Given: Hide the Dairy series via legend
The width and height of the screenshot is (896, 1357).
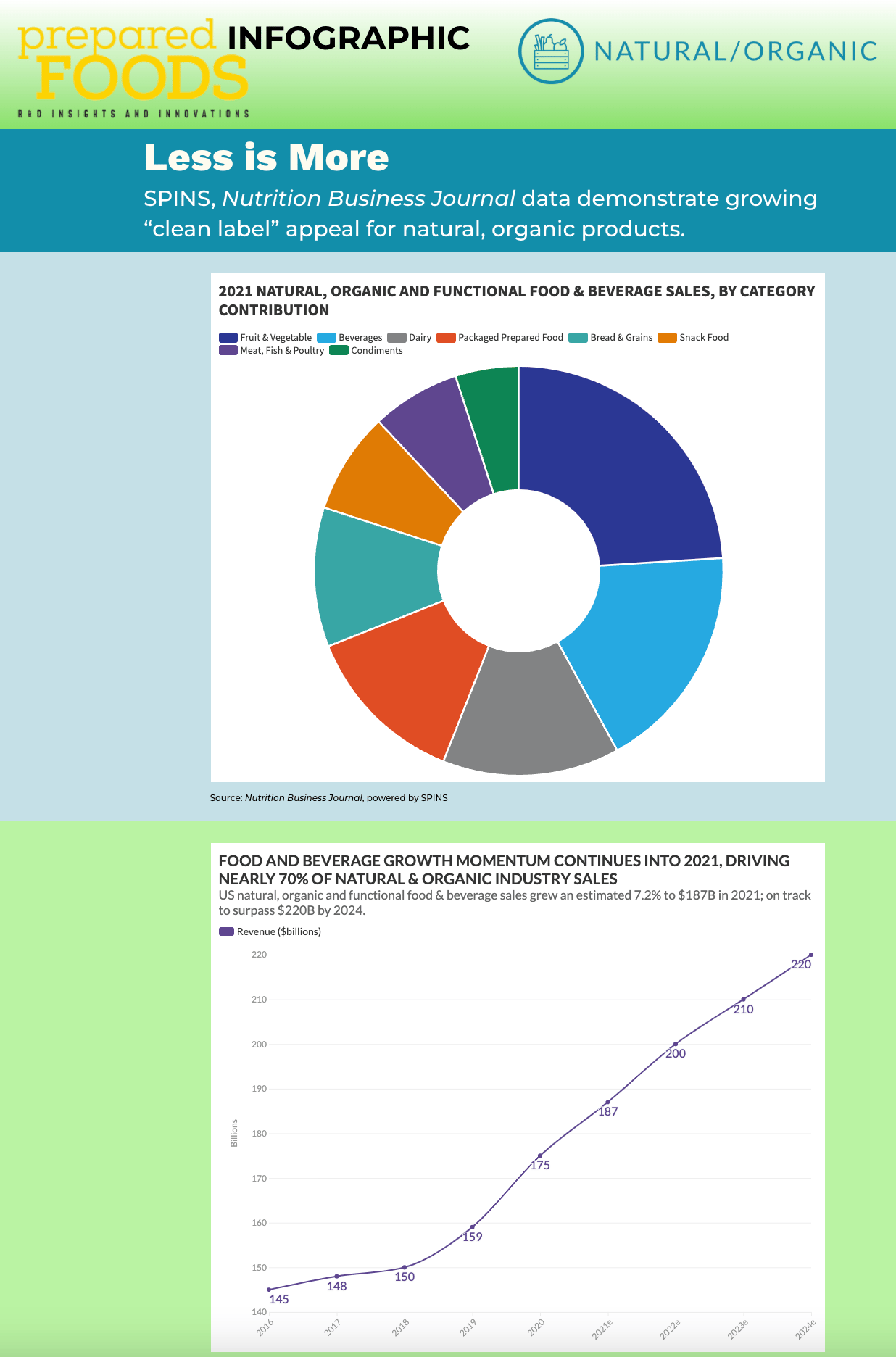Looking at the screenshot, I should point(410,338).
